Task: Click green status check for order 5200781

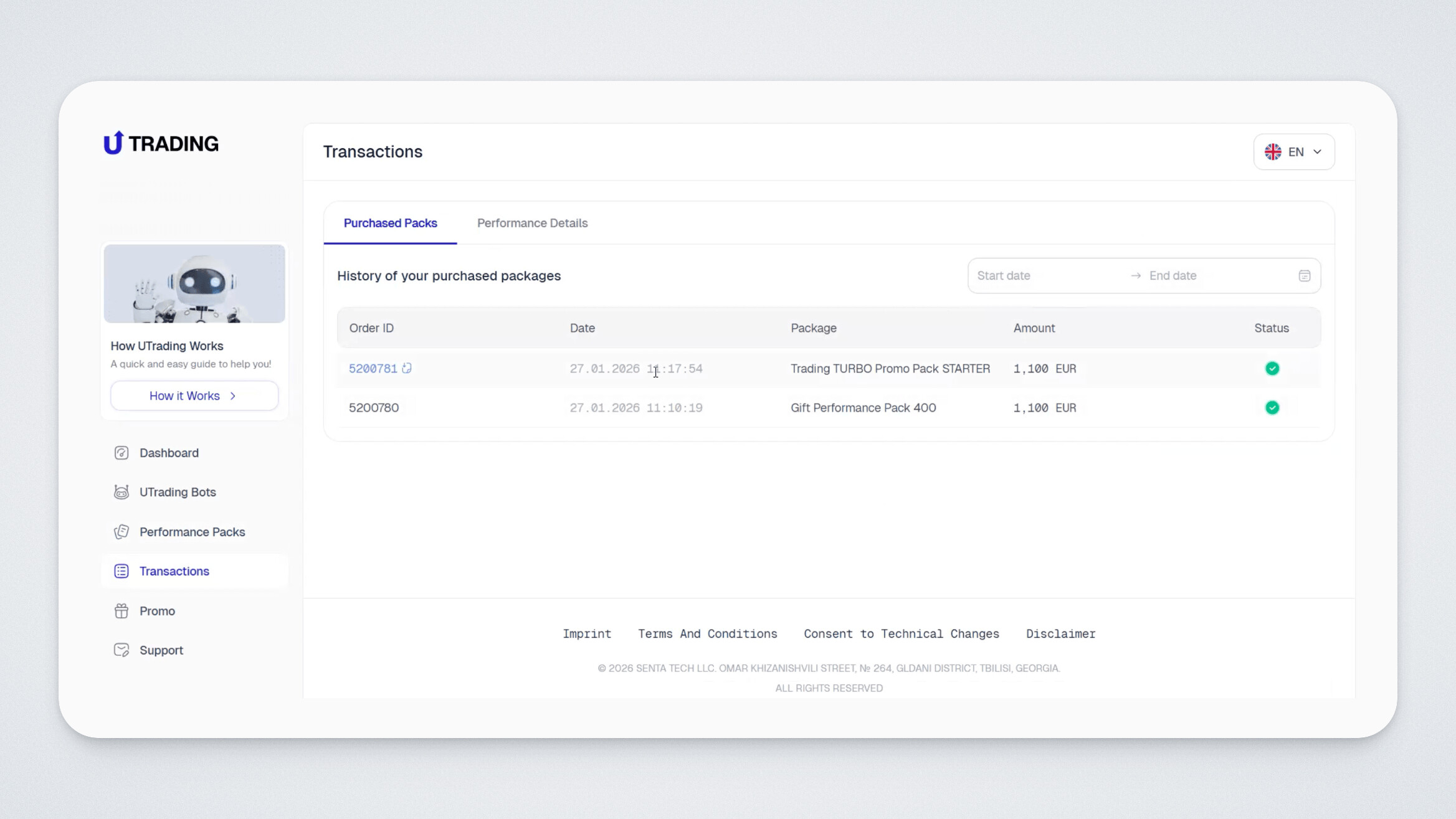Action: (x=1272, y=369)
